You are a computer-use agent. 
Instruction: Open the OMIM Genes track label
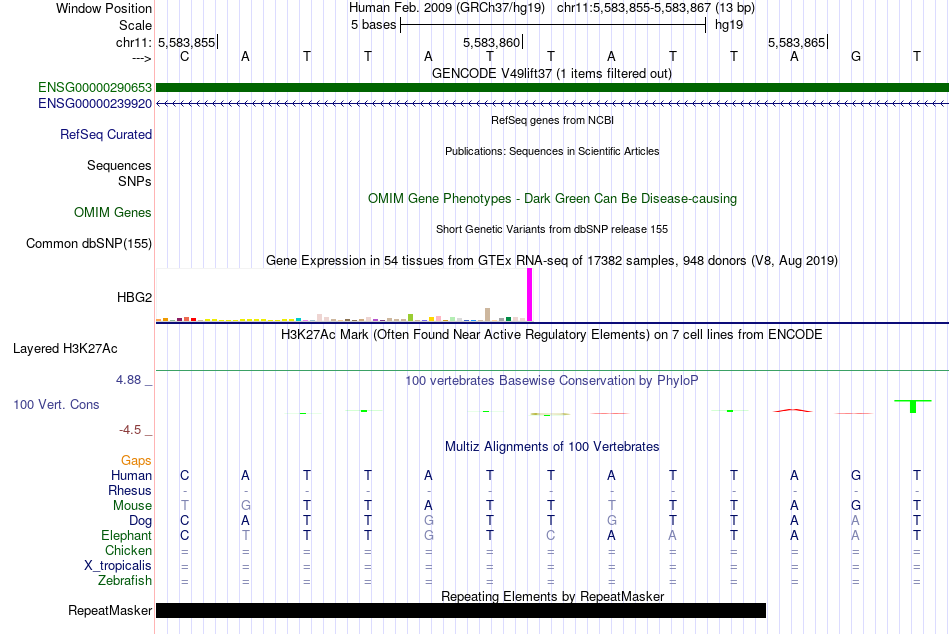tap(112, 212)
